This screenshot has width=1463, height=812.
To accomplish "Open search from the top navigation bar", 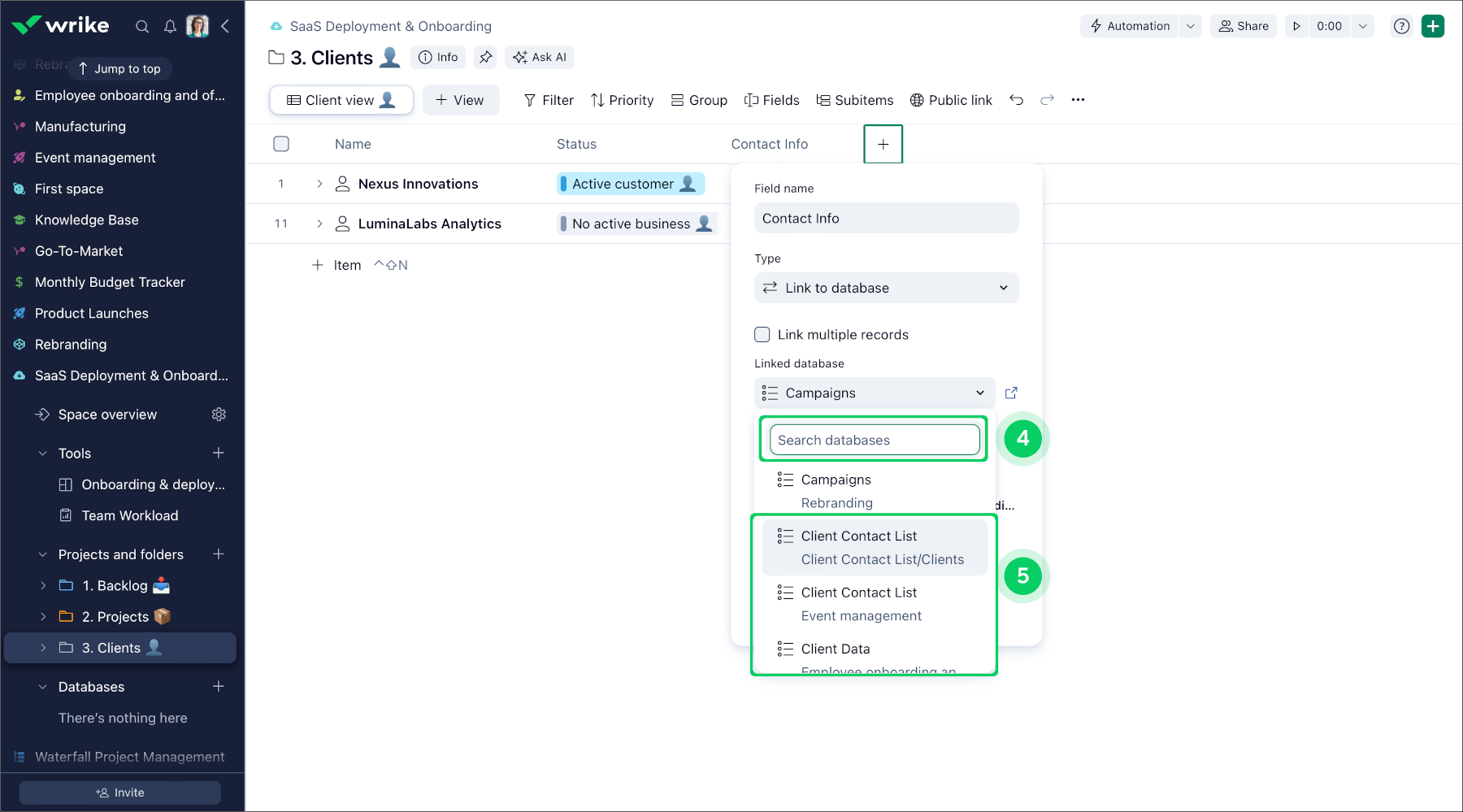I will pos(142,26).
